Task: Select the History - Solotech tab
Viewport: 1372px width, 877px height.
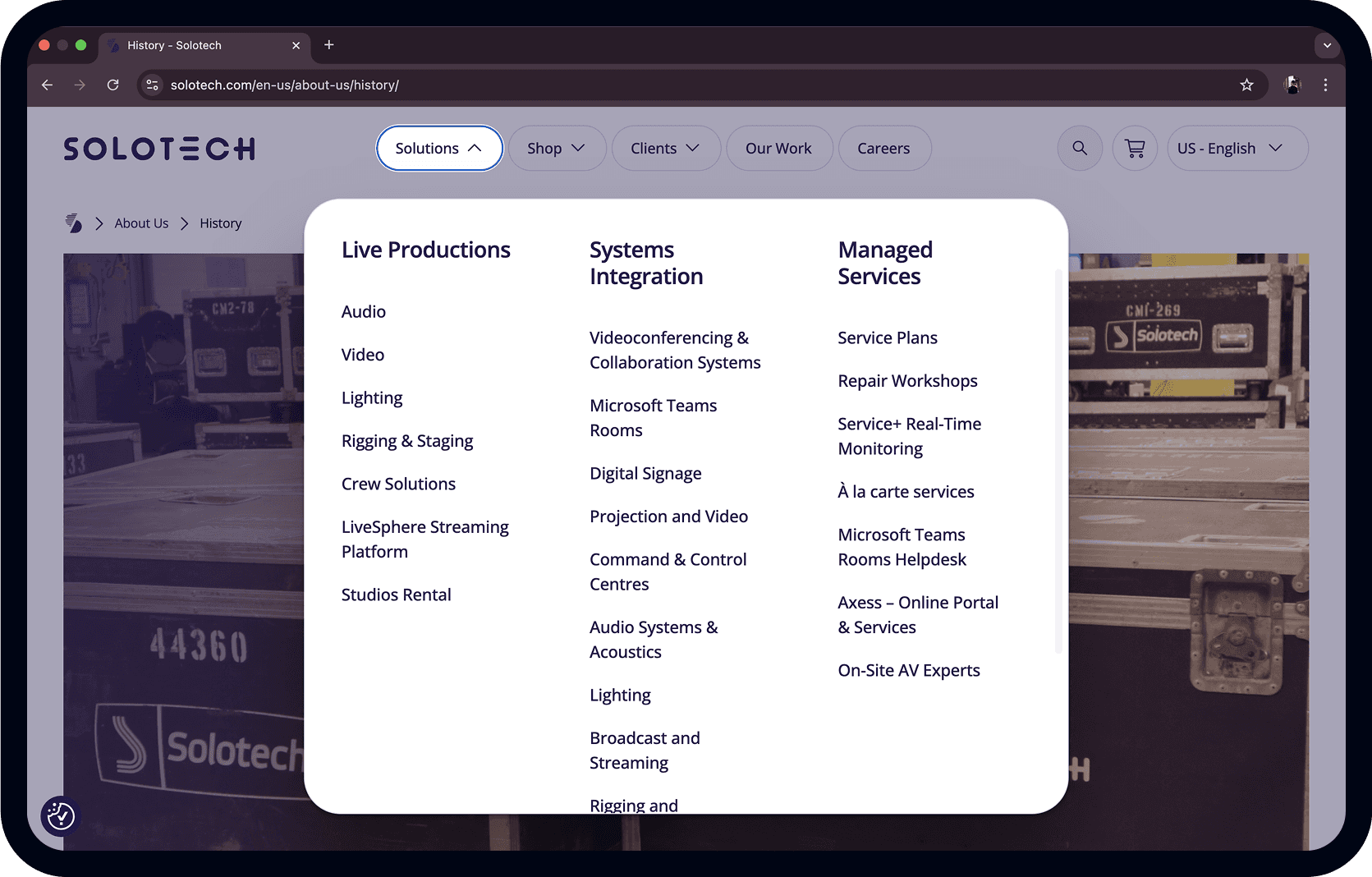Action: click(204, 45)
